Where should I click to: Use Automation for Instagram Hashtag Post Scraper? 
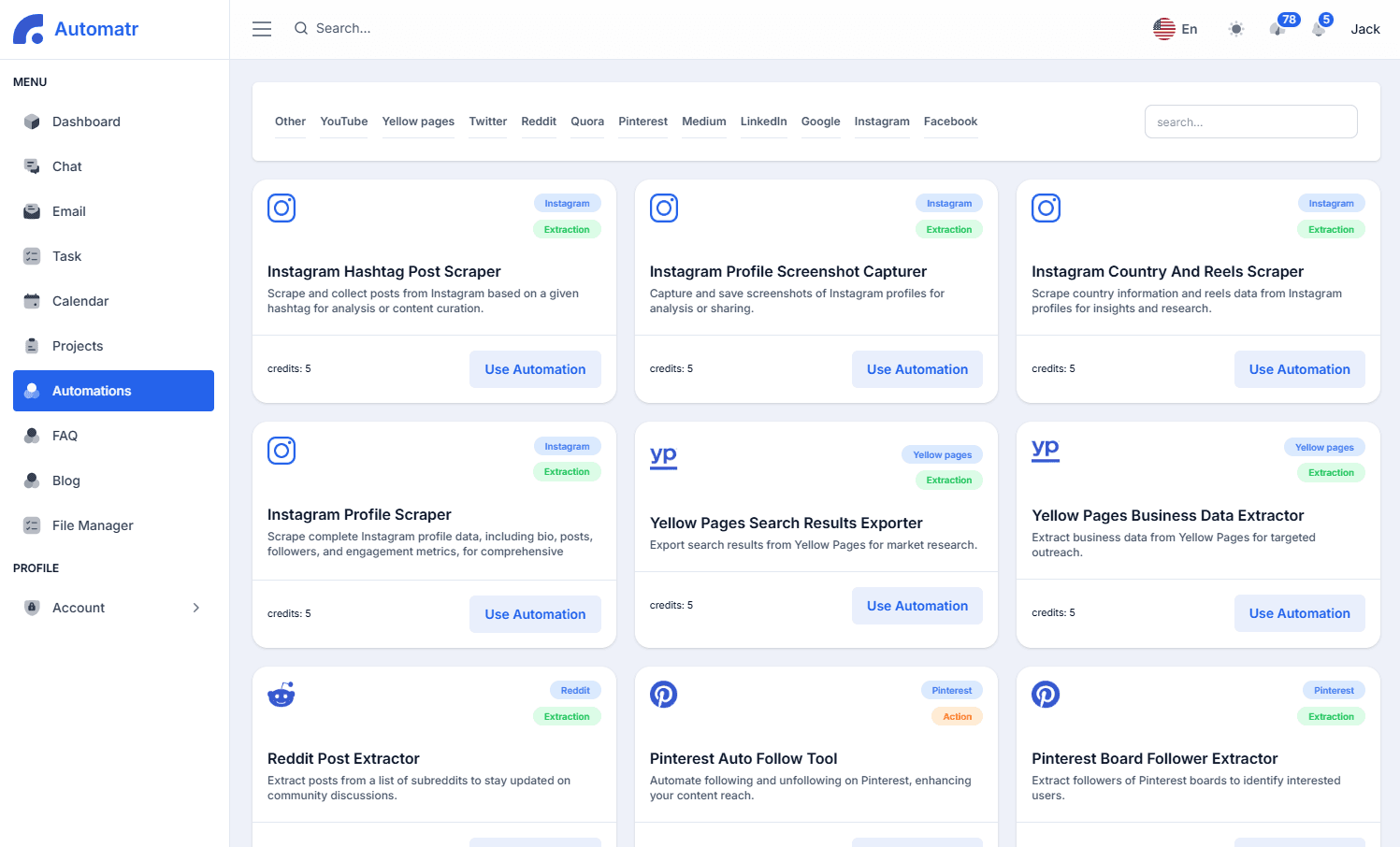[x=535, y=369]
